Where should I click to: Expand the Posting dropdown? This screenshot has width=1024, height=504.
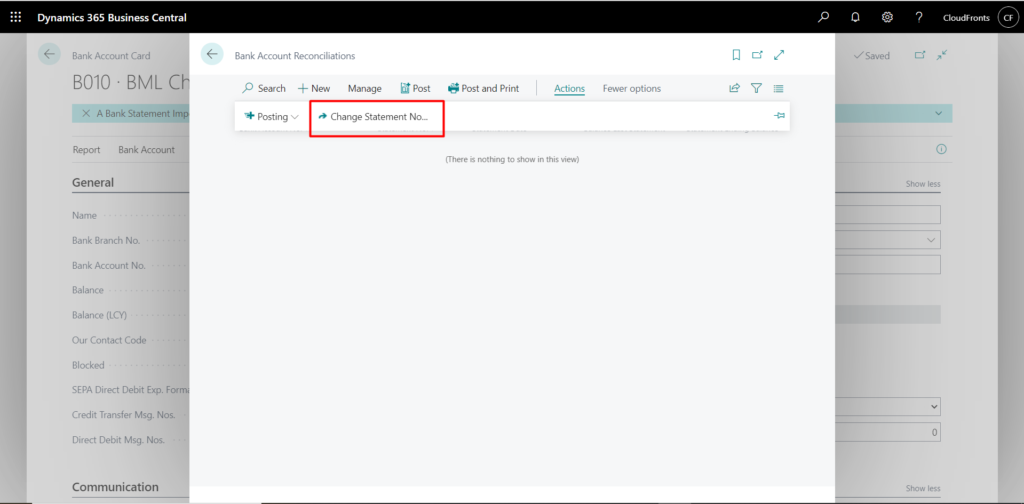(272, 117)
